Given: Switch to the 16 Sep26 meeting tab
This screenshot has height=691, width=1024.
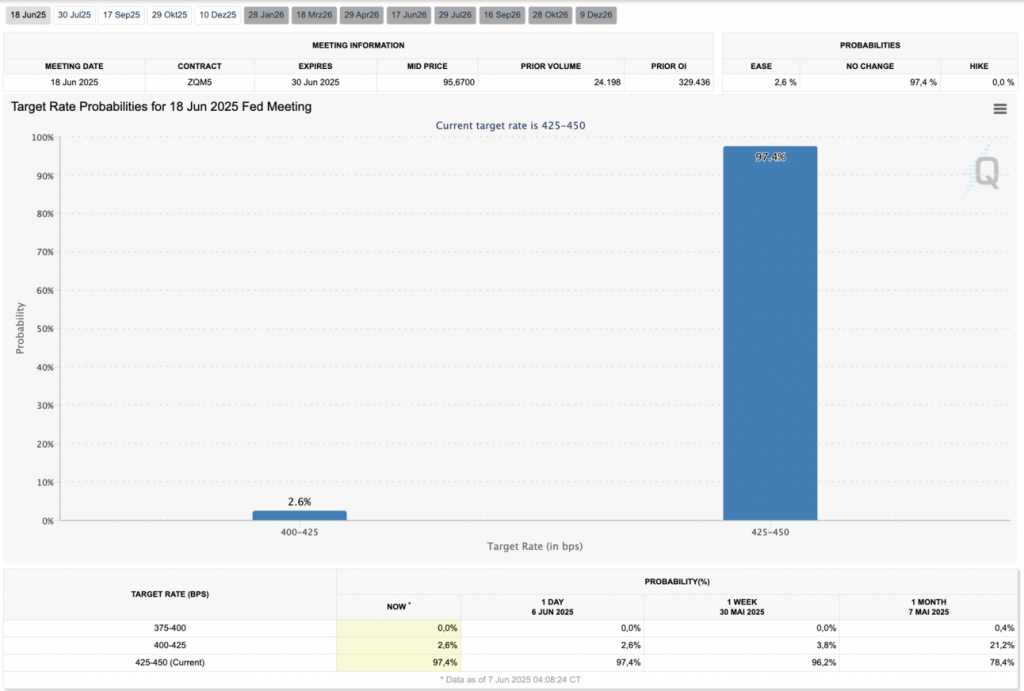Looking at the screenshot, I should click(501, 15).
